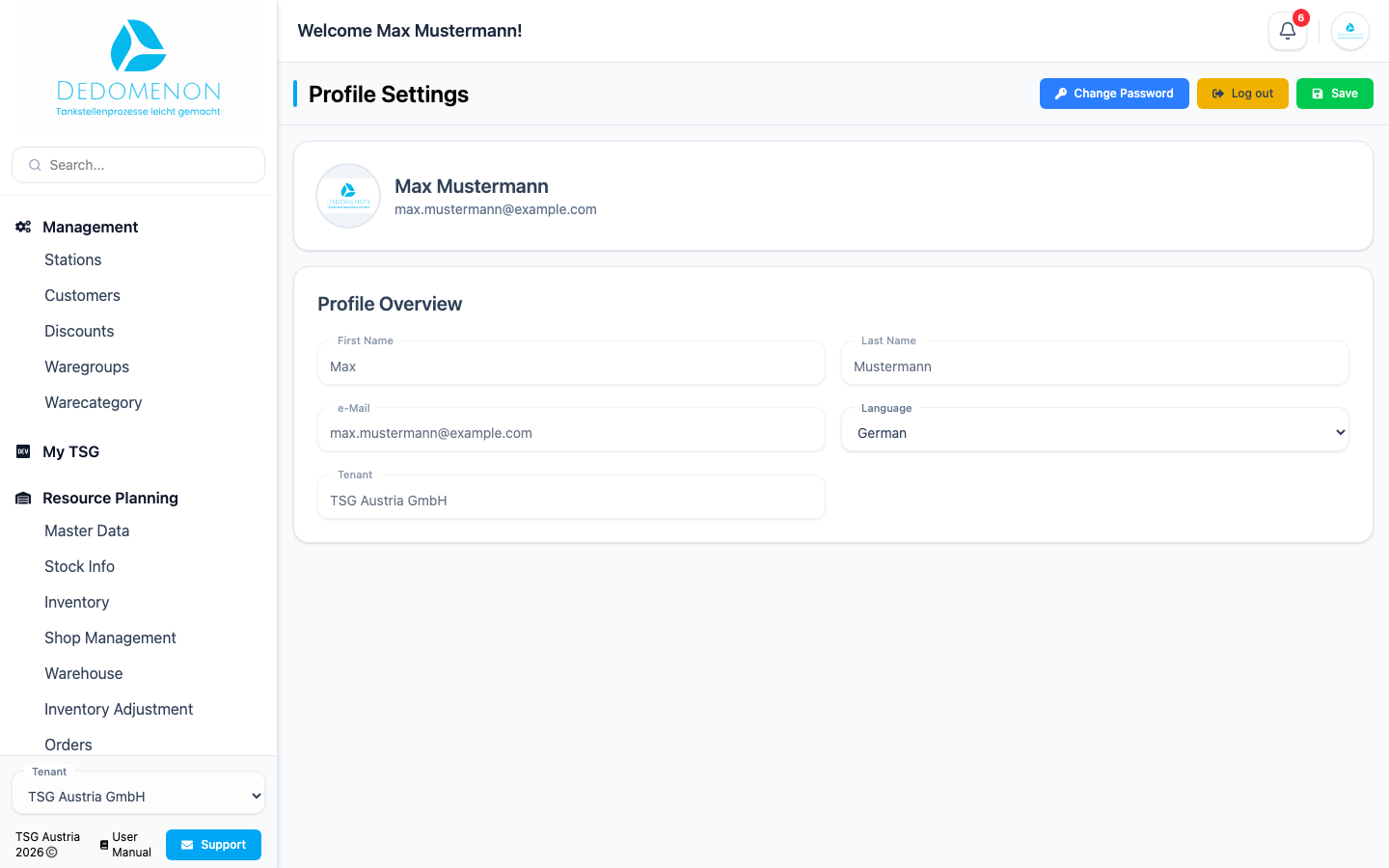Open the Stations menu item

(73, 260)
